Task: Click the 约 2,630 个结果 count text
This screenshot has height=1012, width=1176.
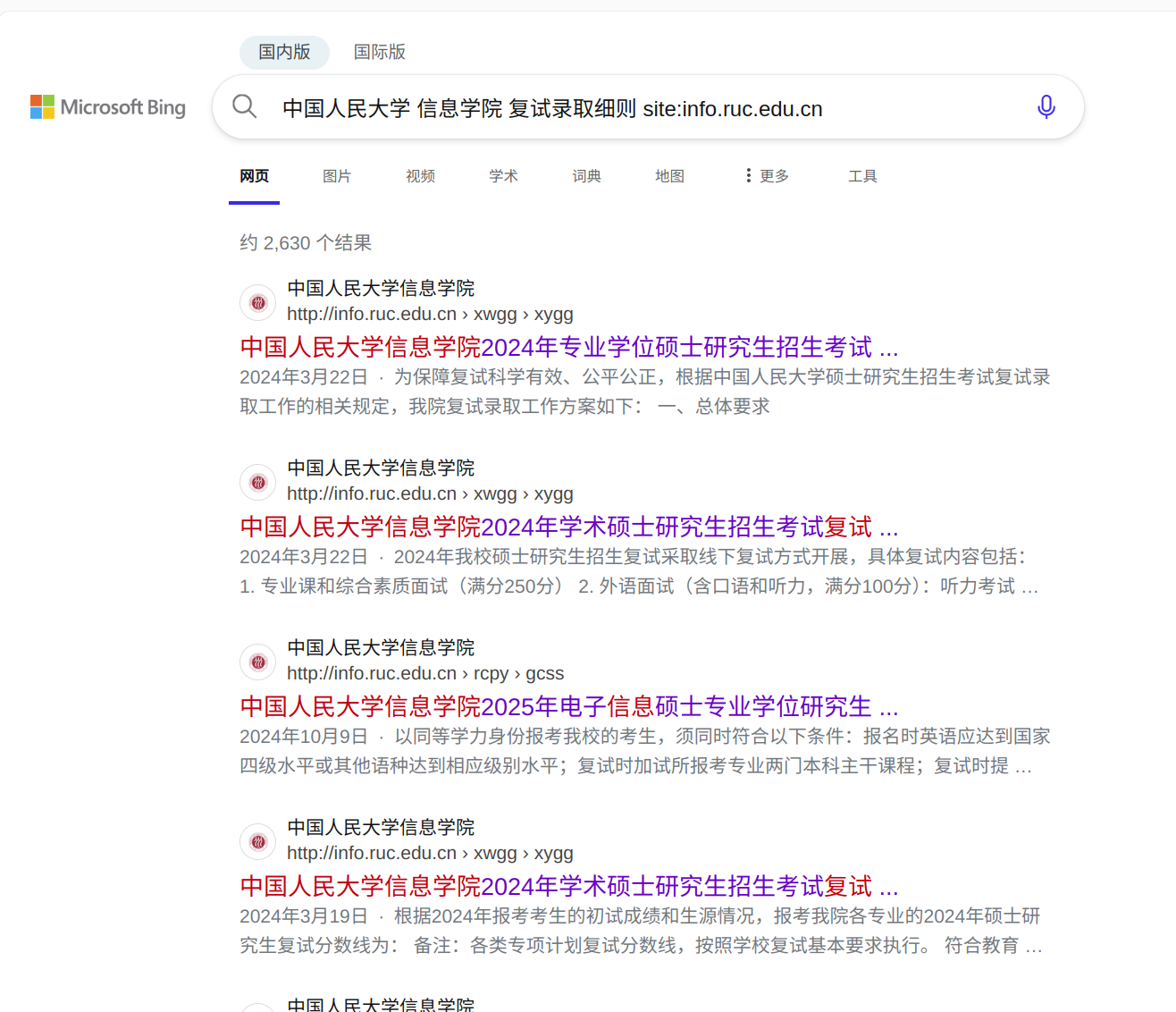Action: (x=306, y=242)
